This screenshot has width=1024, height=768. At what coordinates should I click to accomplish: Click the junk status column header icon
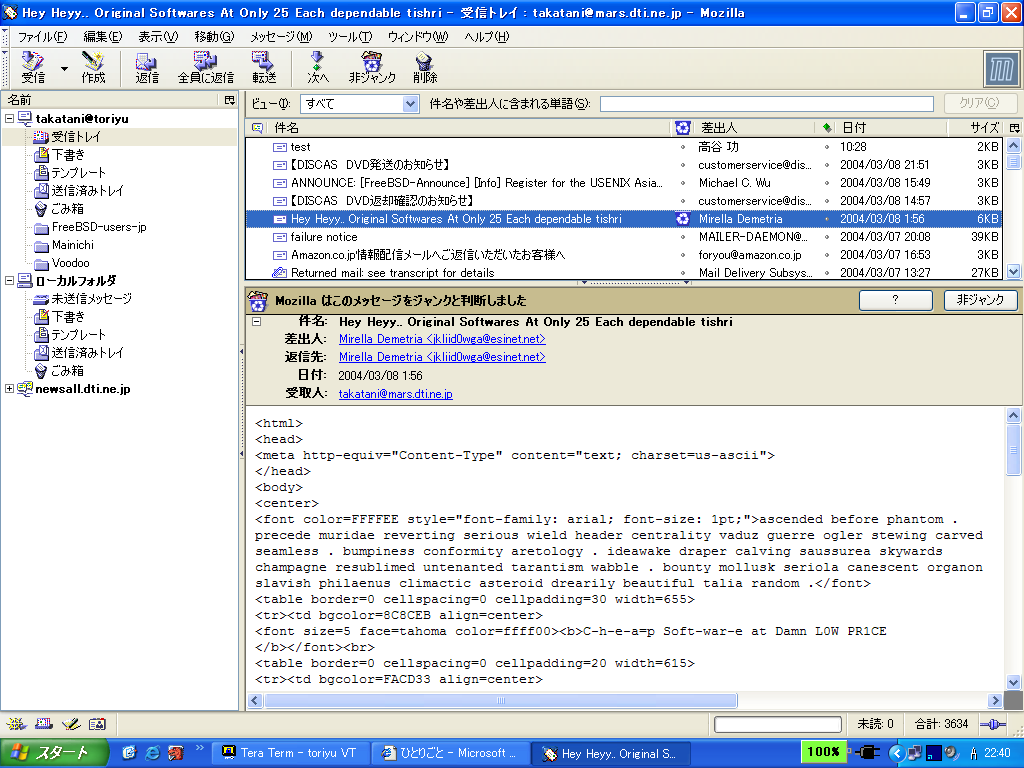click(x=682, y=127)
